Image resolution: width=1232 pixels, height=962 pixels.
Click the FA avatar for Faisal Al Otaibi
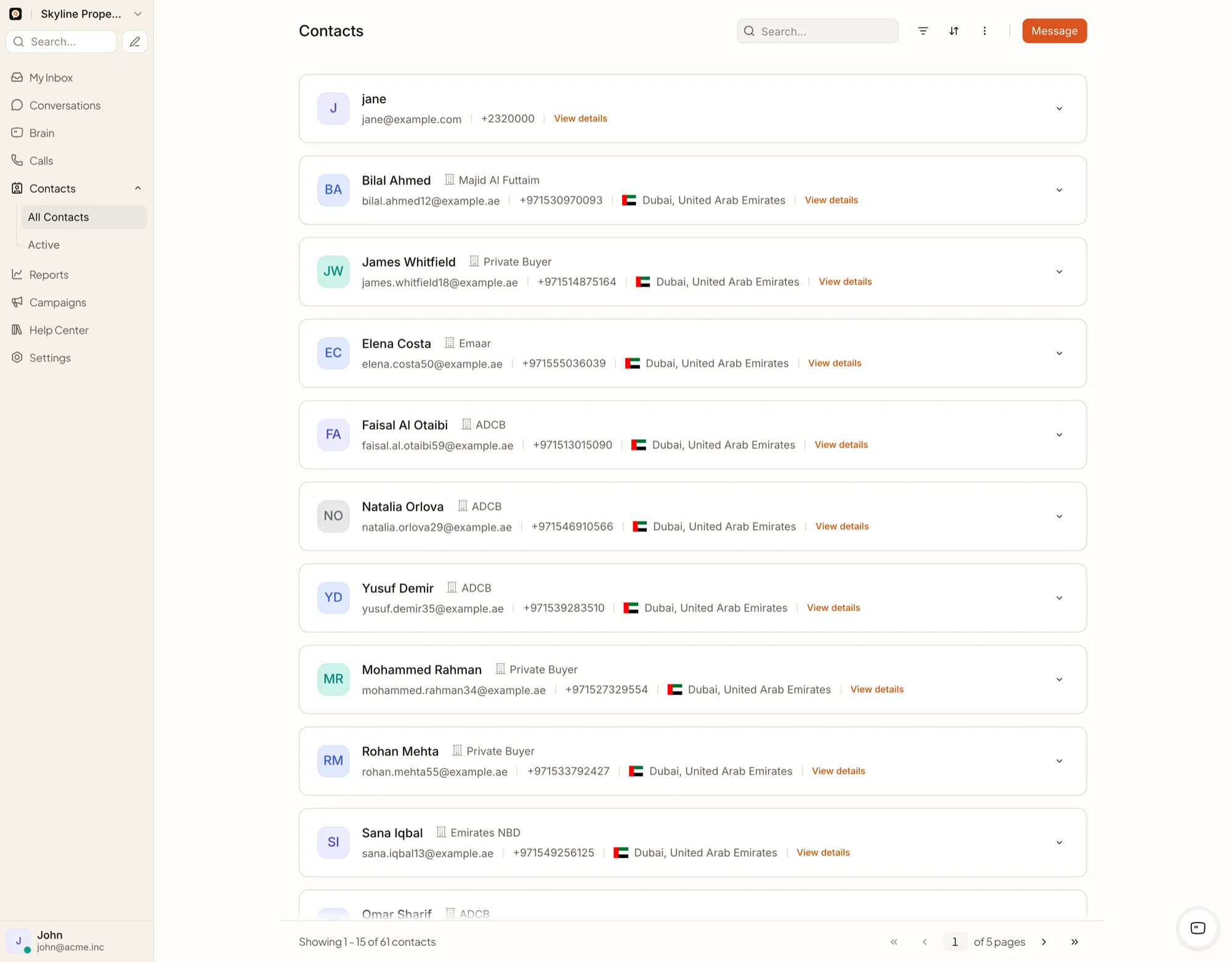point(333,435)
